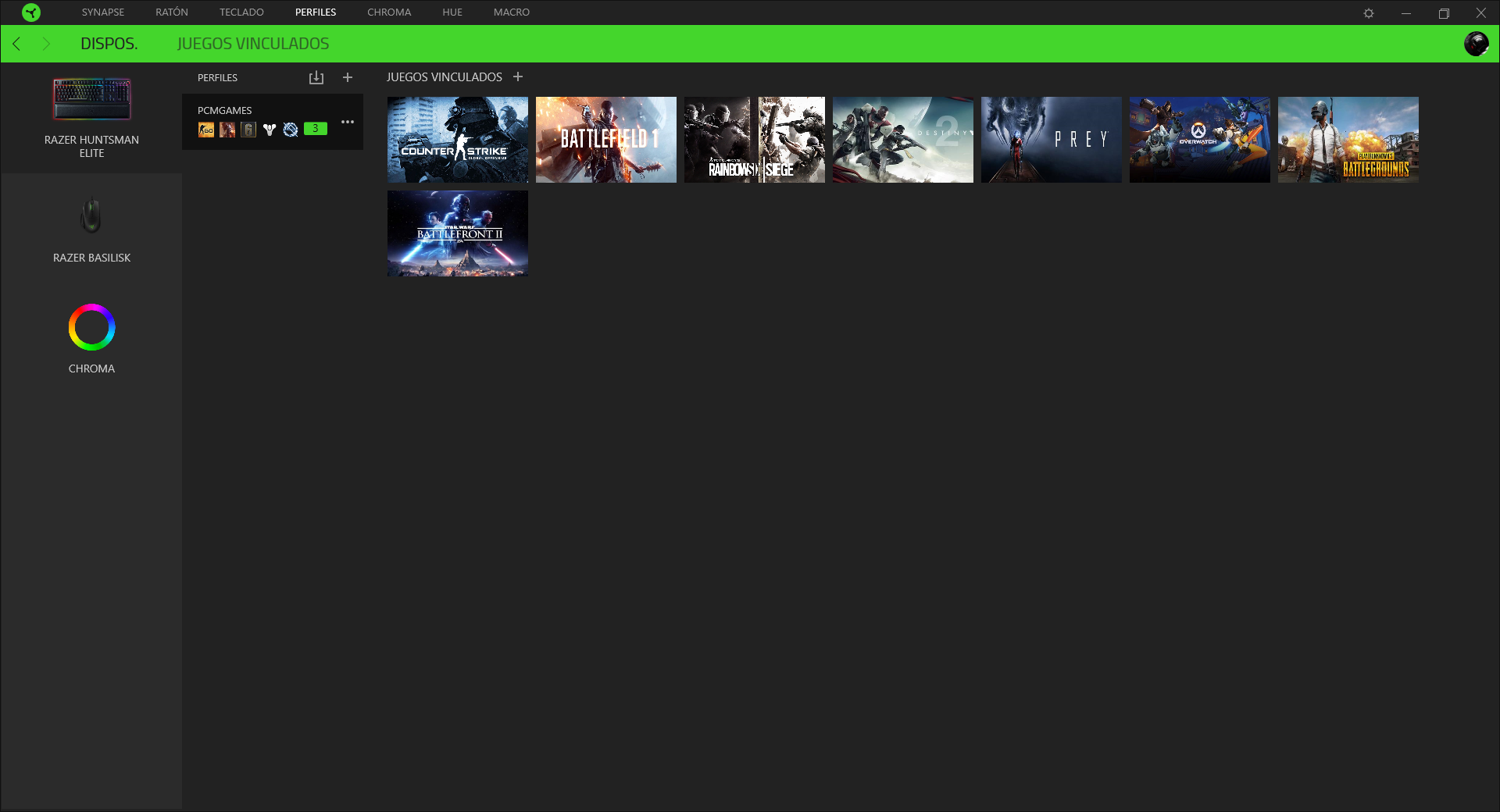
Task: Import a profile with the import icon
Action: (x=316, y=77)
